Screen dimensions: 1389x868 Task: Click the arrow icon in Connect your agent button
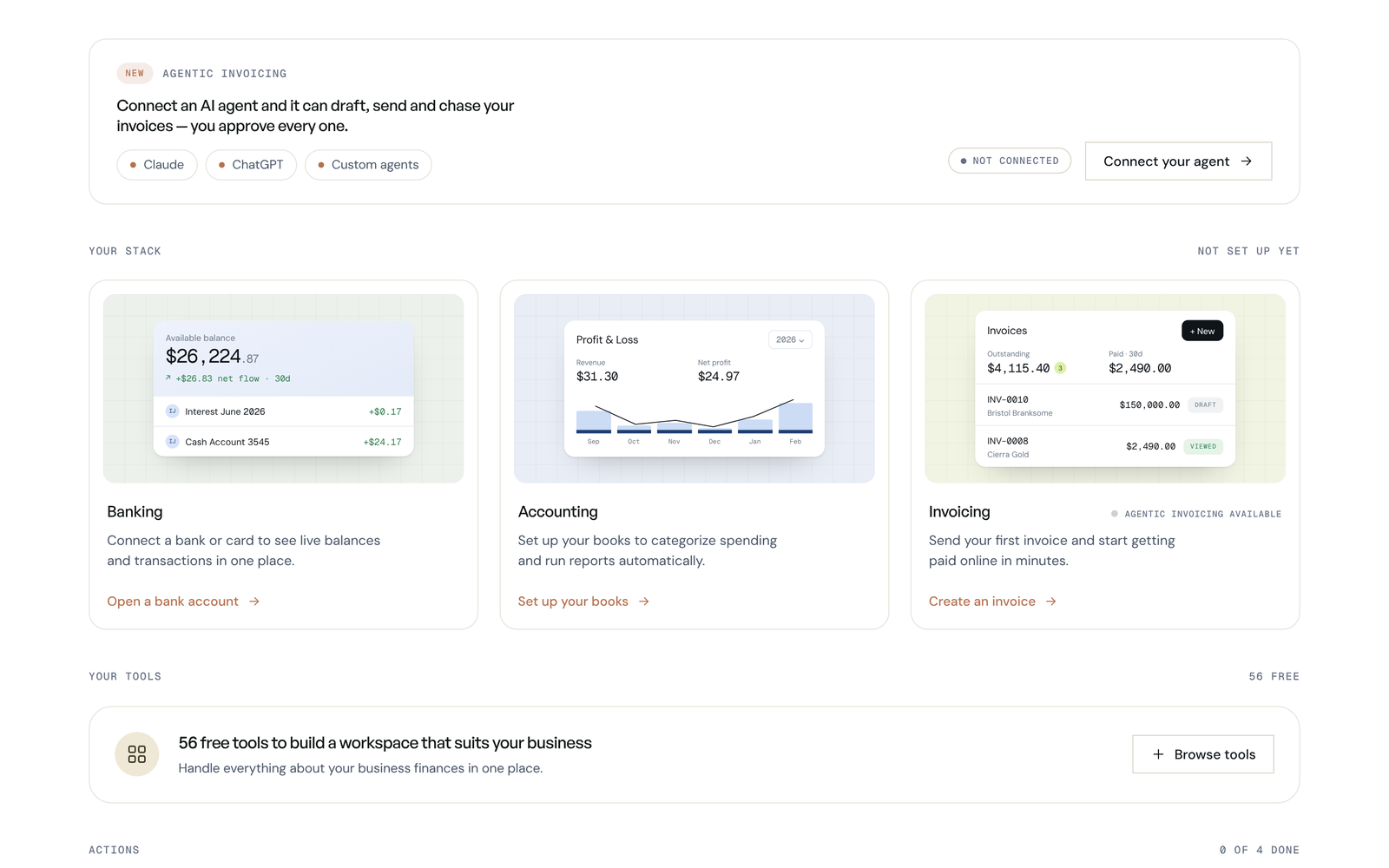1247,161
